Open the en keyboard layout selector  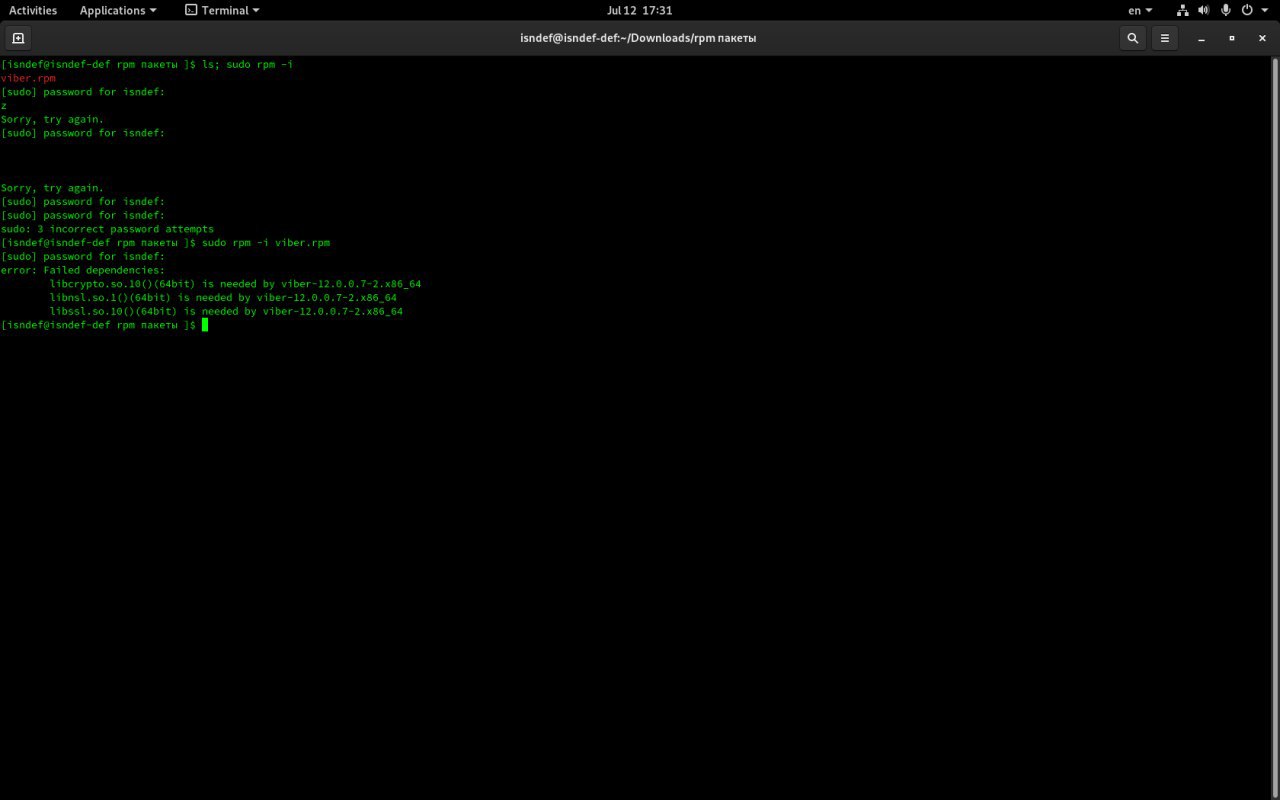point(1140,10)
